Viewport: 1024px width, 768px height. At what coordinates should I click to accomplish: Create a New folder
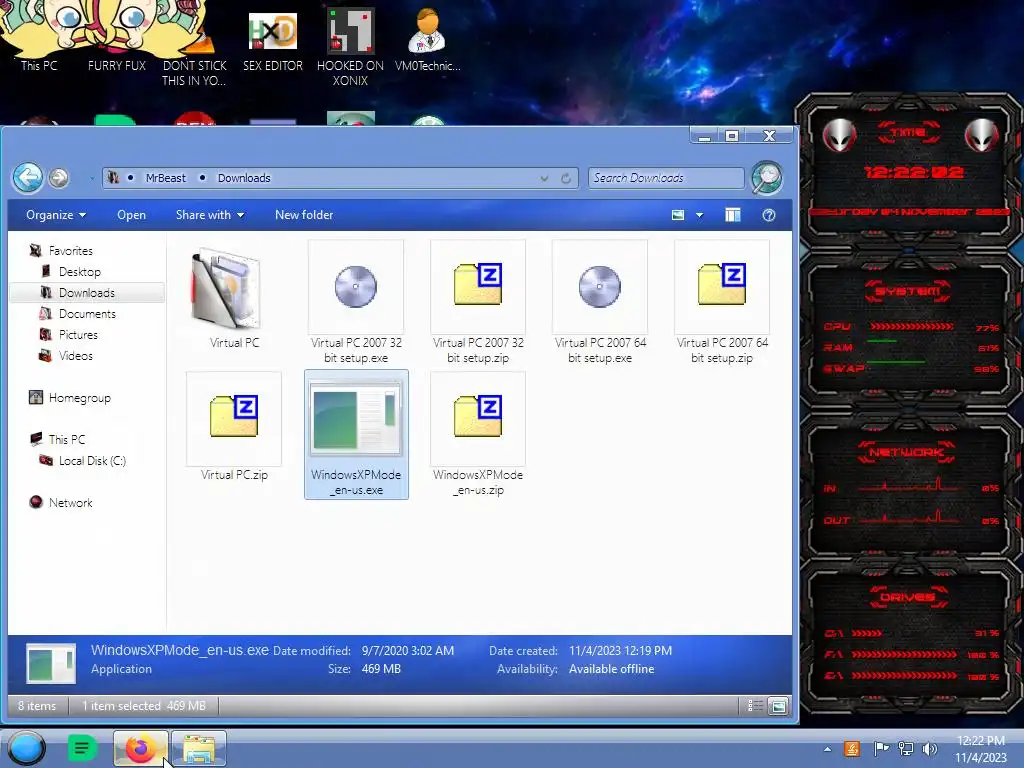pyautogui.click(x=304, y=215)
